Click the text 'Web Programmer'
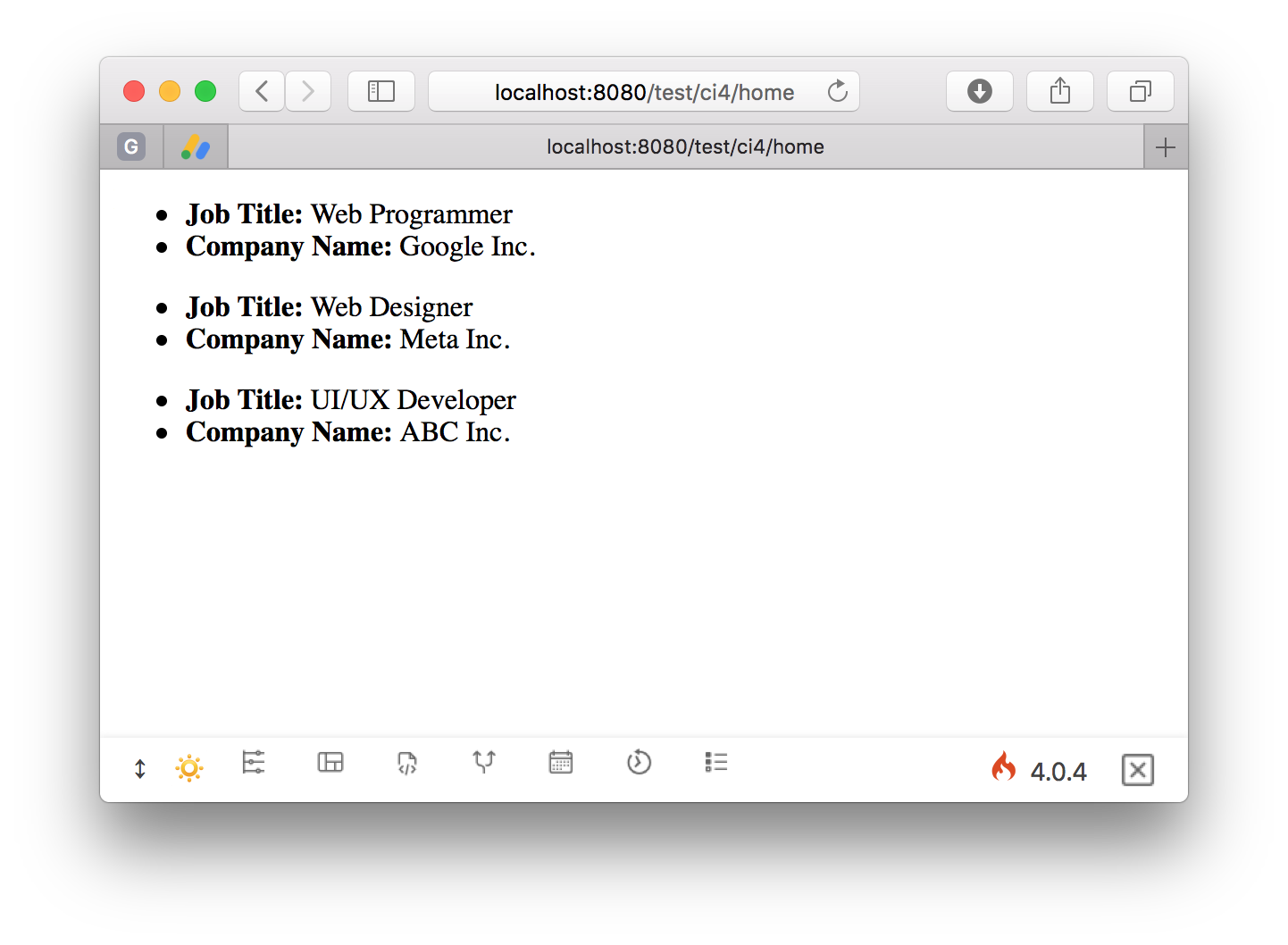The height and width of the screenshot is (945, 1288). [x=412, y=214]
